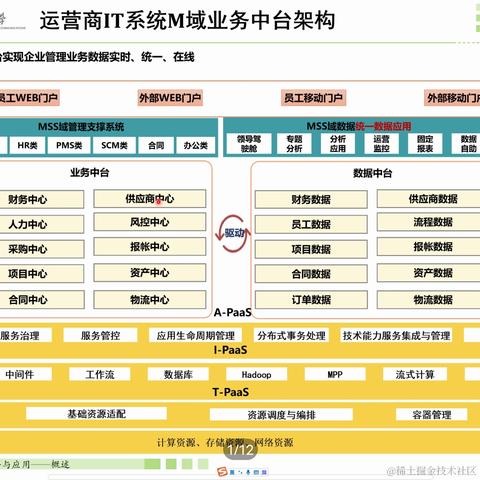Click the SCM类 box
480x480 pixels.
[114, 145]
